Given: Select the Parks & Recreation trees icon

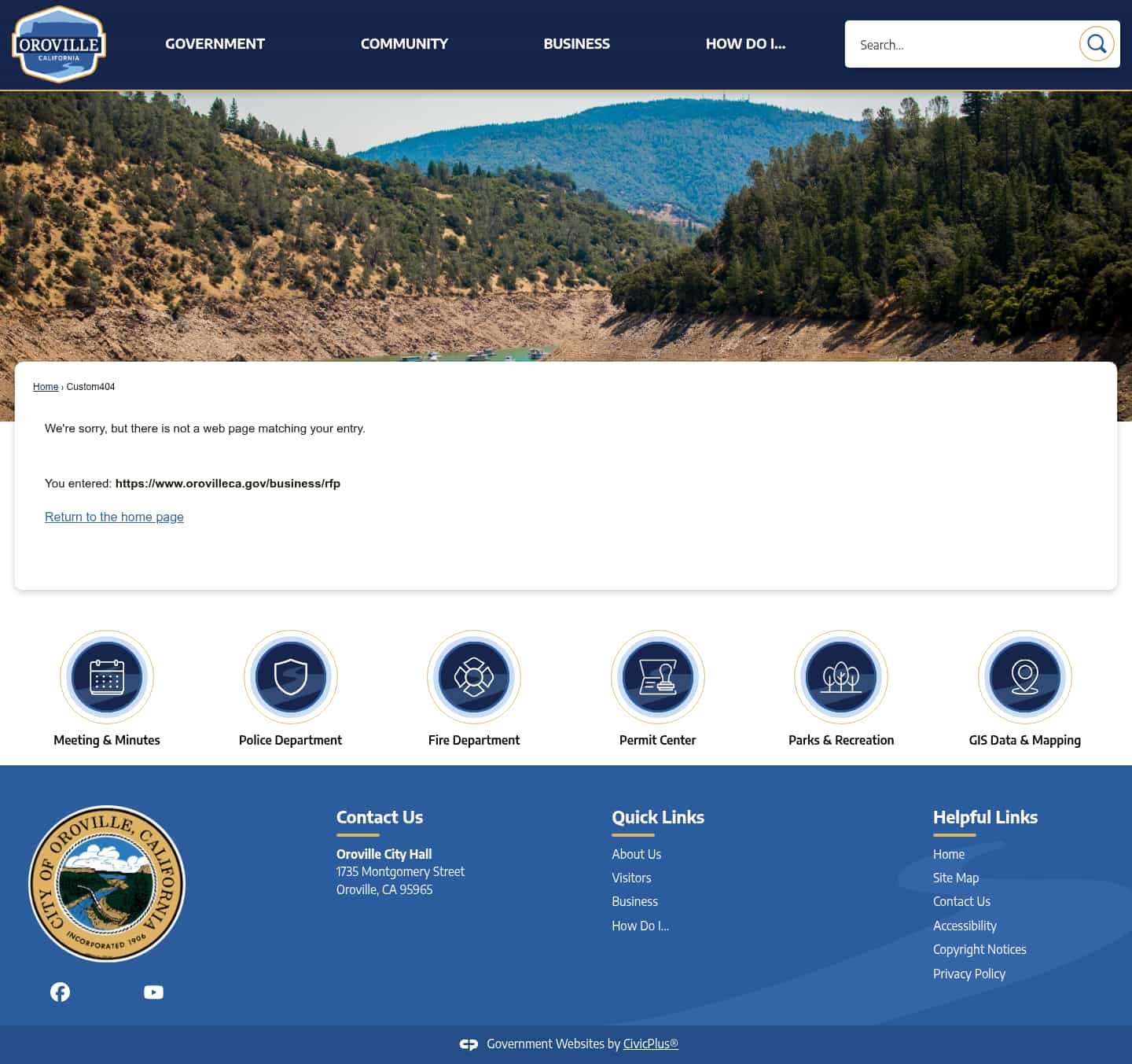Looking at the screenshot, I should tap(841, 677).
